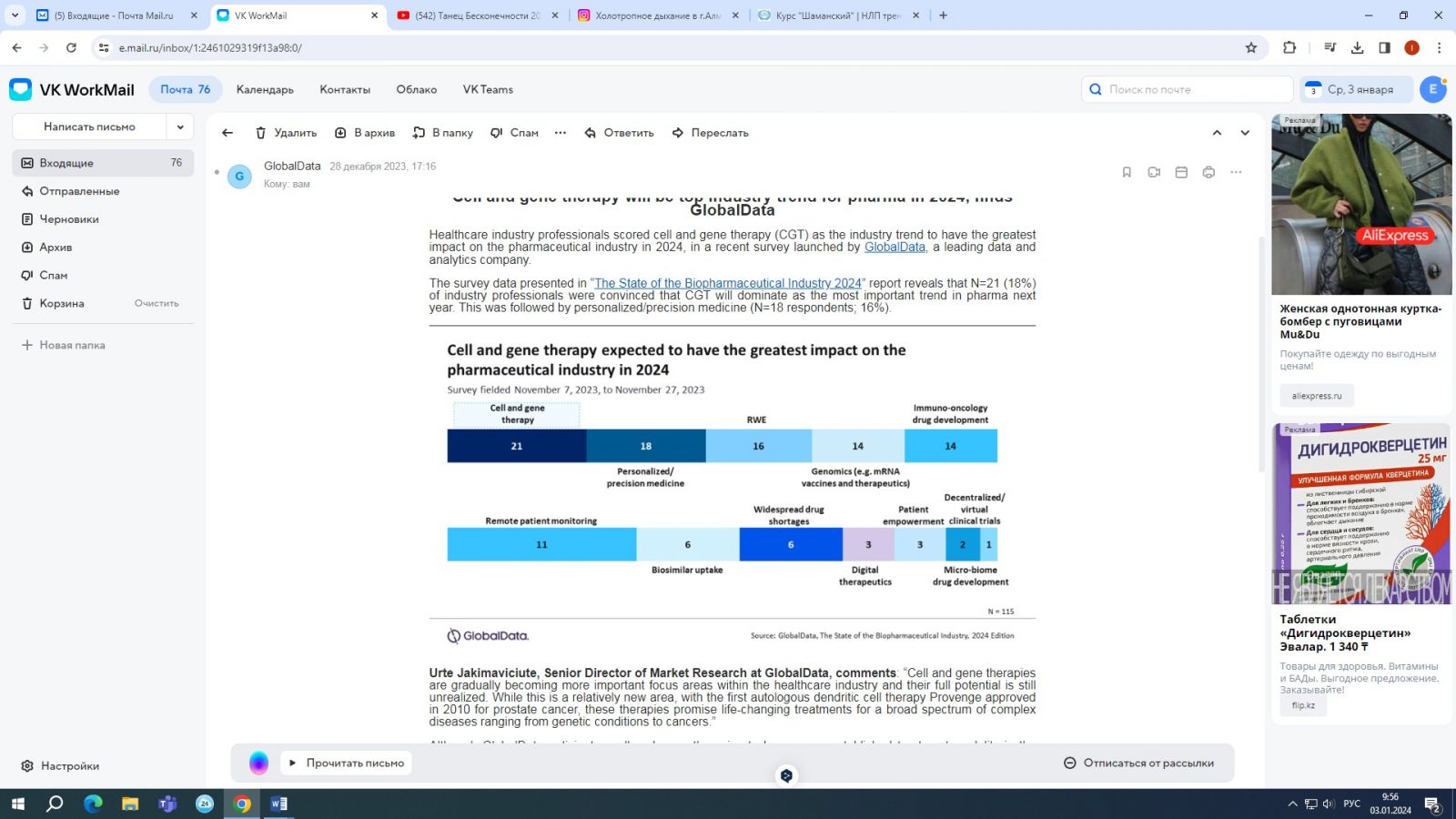1456x819 pixels.
Task: Open the Спам folder in the sidebar
Action: coord(103,276)
